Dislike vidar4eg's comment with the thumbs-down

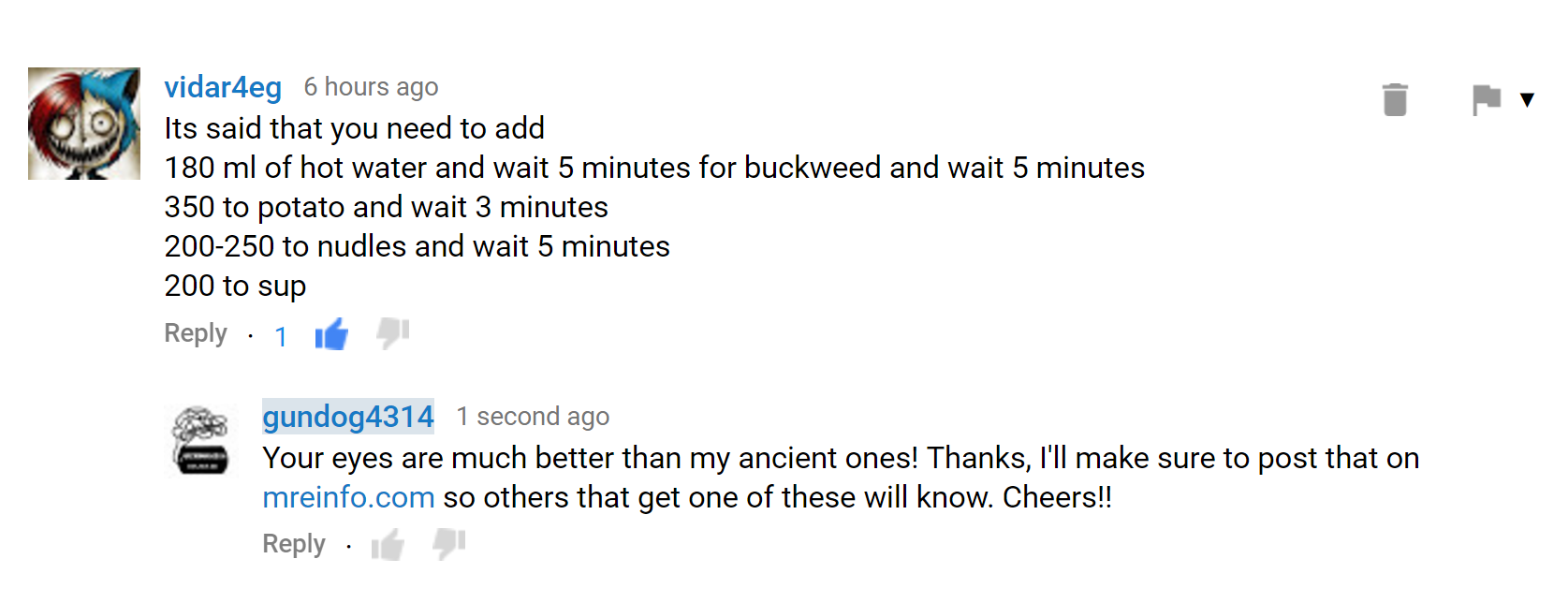pyautogui.click(x=393, y=332)
